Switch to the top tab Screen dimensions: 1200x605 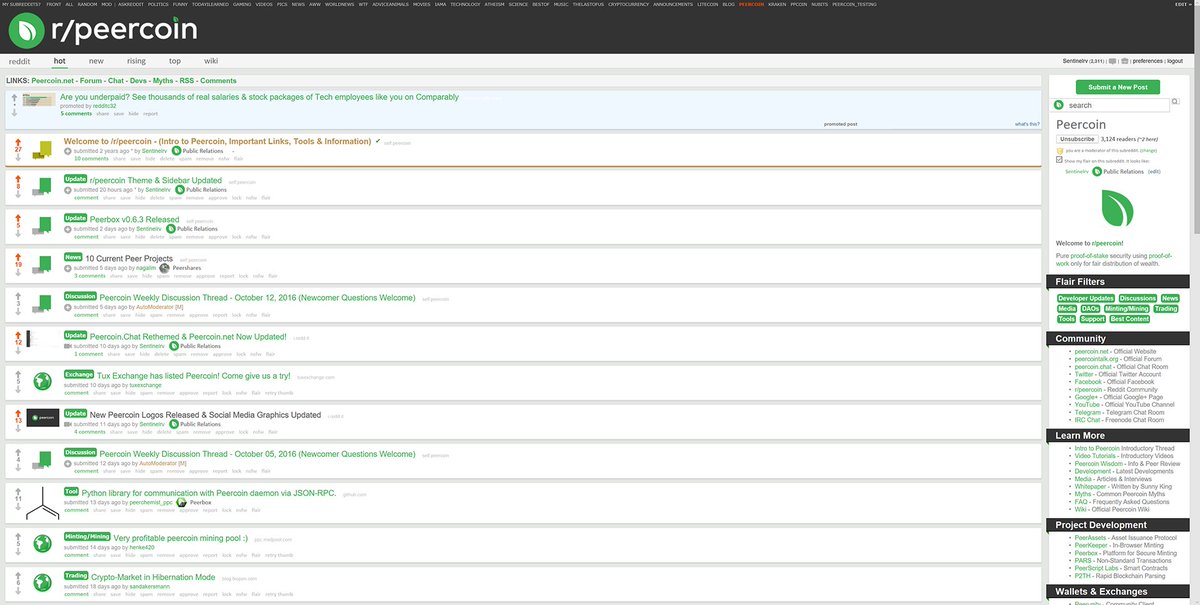point(175,61)
